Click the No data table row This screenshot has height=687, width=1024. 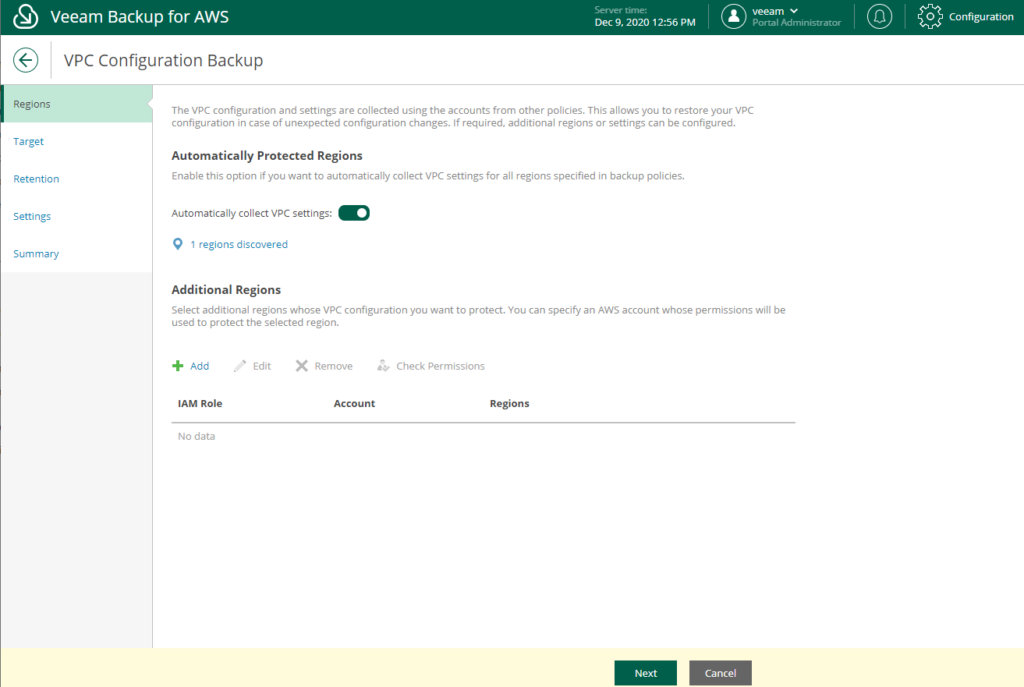pyautogui.click(x=483, y=436)
